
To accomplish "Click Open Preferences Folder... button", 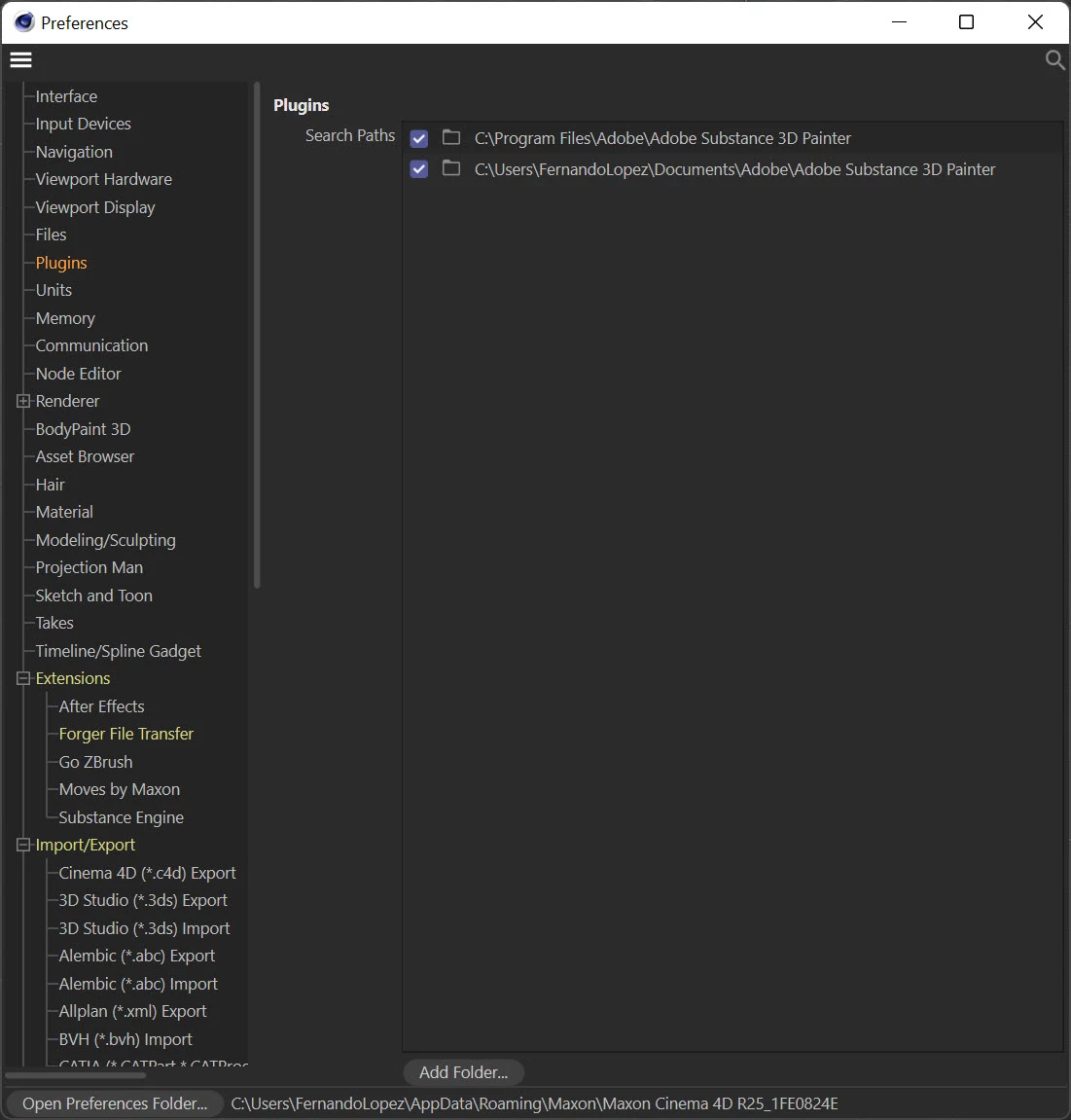I will (115, 1103).
